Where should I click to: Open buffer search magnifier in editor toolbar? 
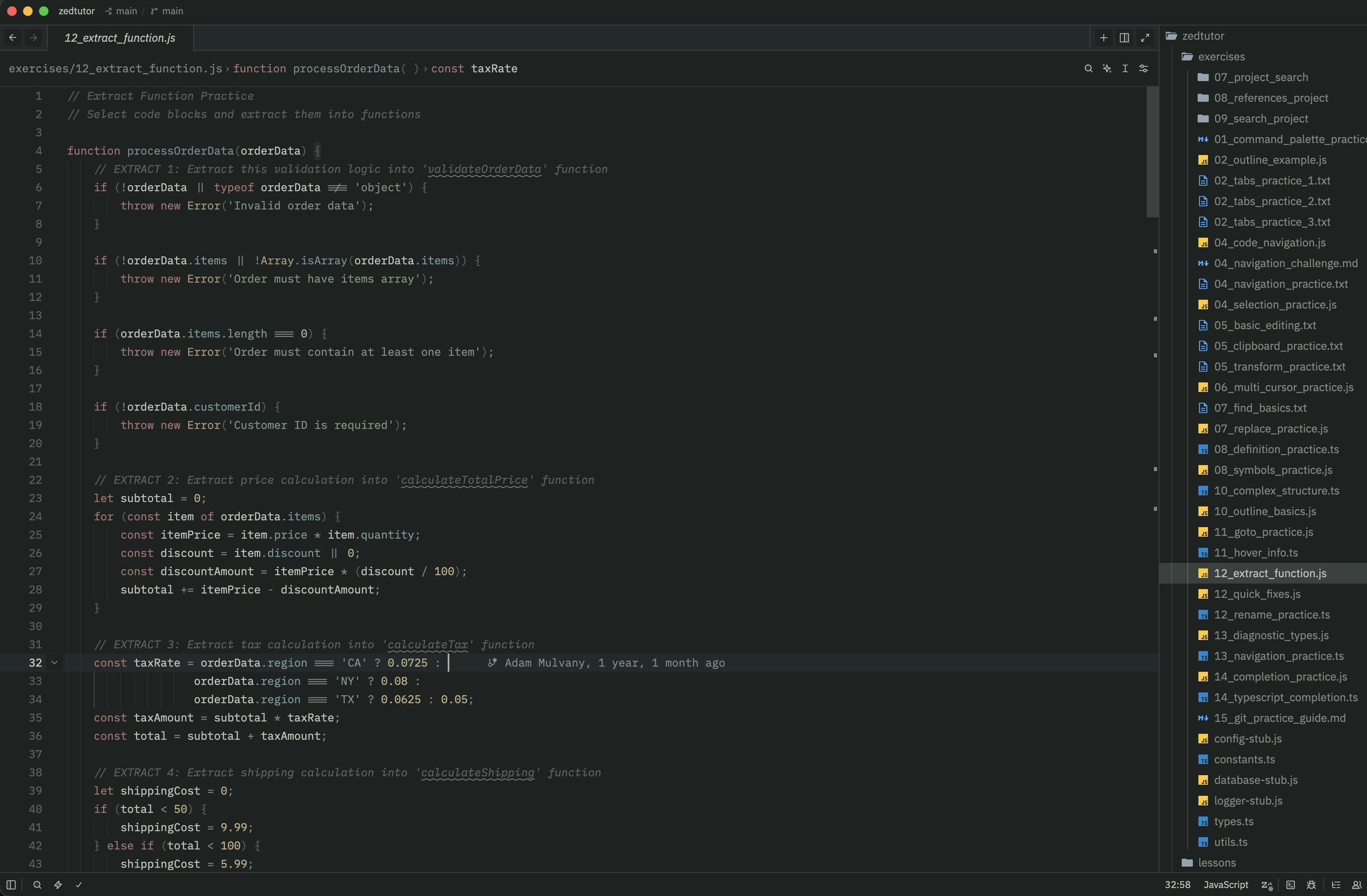(x=1088, y=68)
